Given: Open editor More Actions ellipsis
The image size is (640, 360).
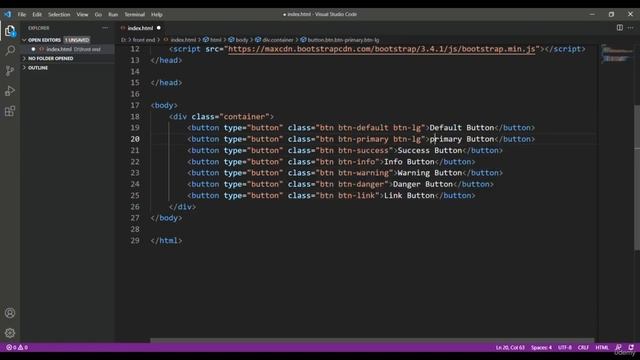Looking at the screenshot, I should [631, 28].
